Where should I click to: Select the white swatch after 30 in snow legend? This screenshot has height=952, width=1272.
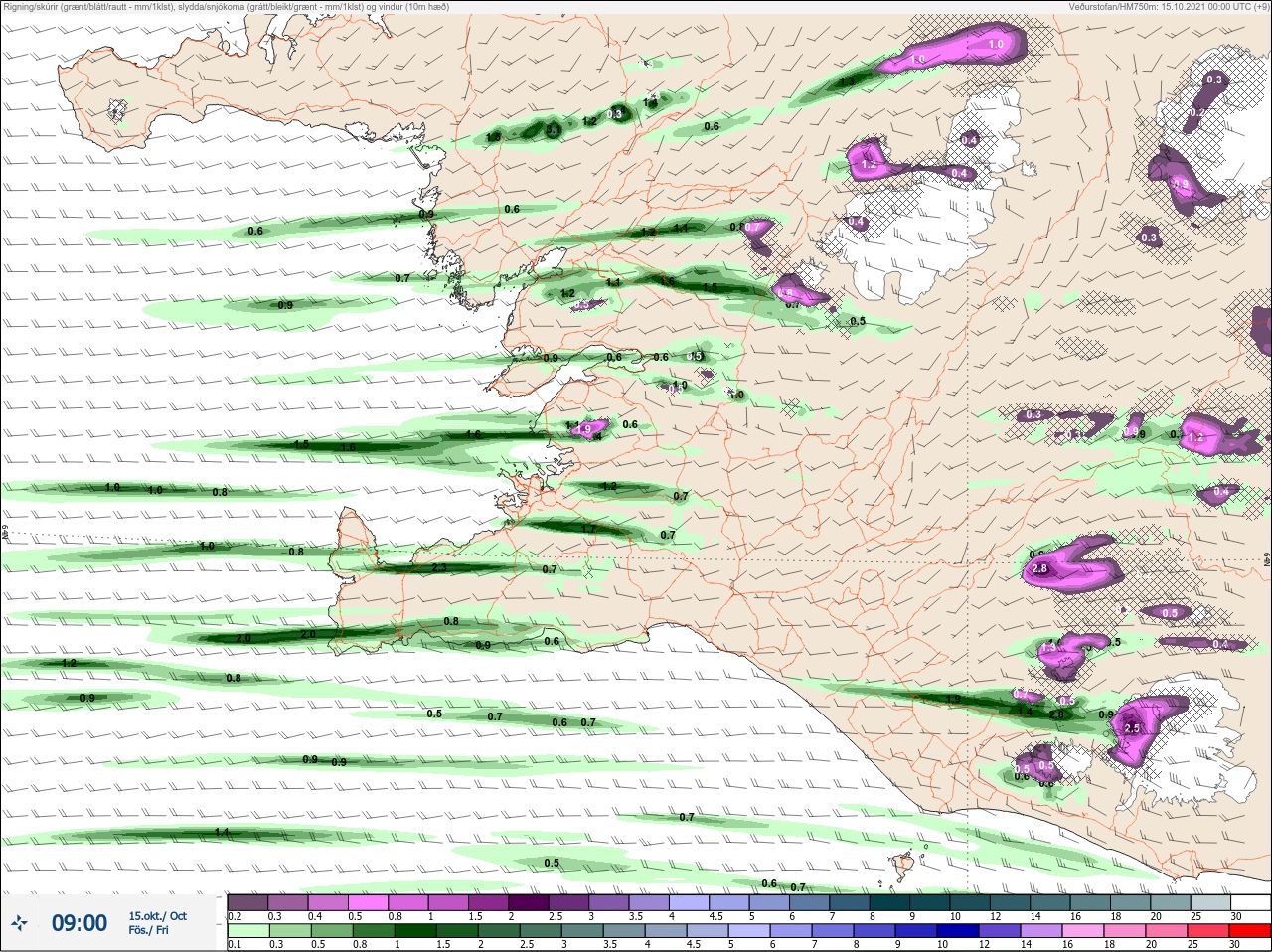(1252, 902)
